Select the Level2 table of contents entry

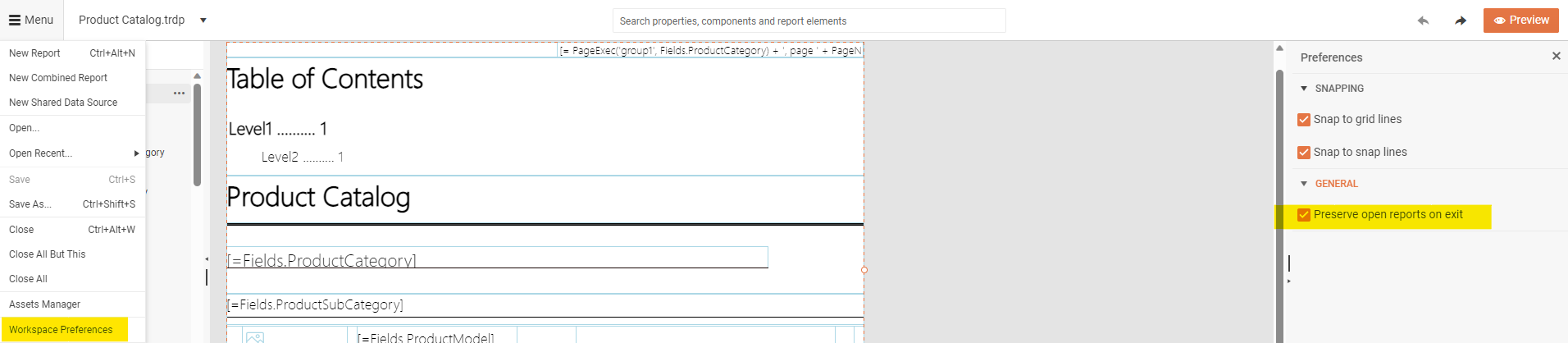(303, 157)
